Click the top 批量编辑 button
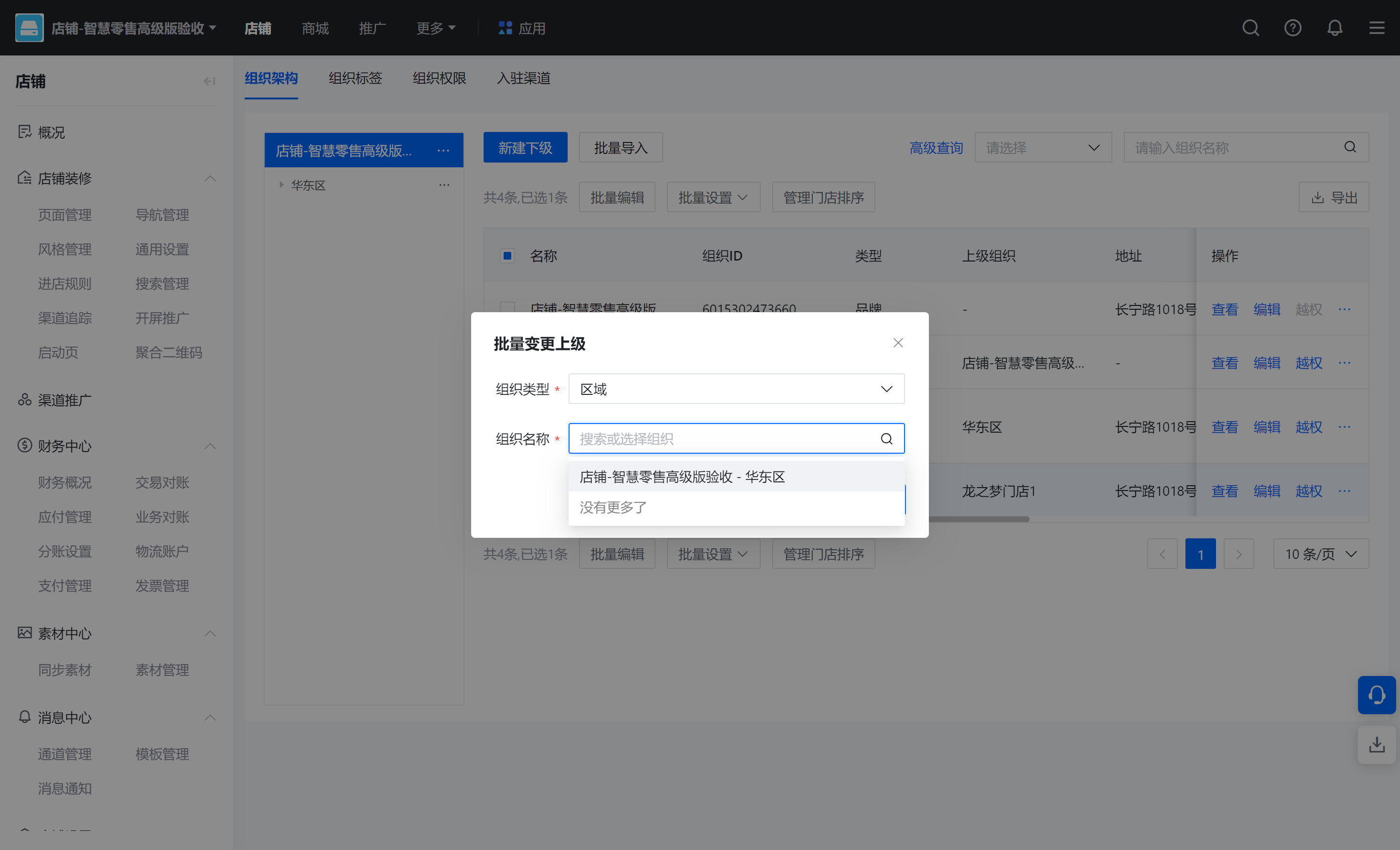The height and width of the screenshot is (850, 1400). pos(617,197)
